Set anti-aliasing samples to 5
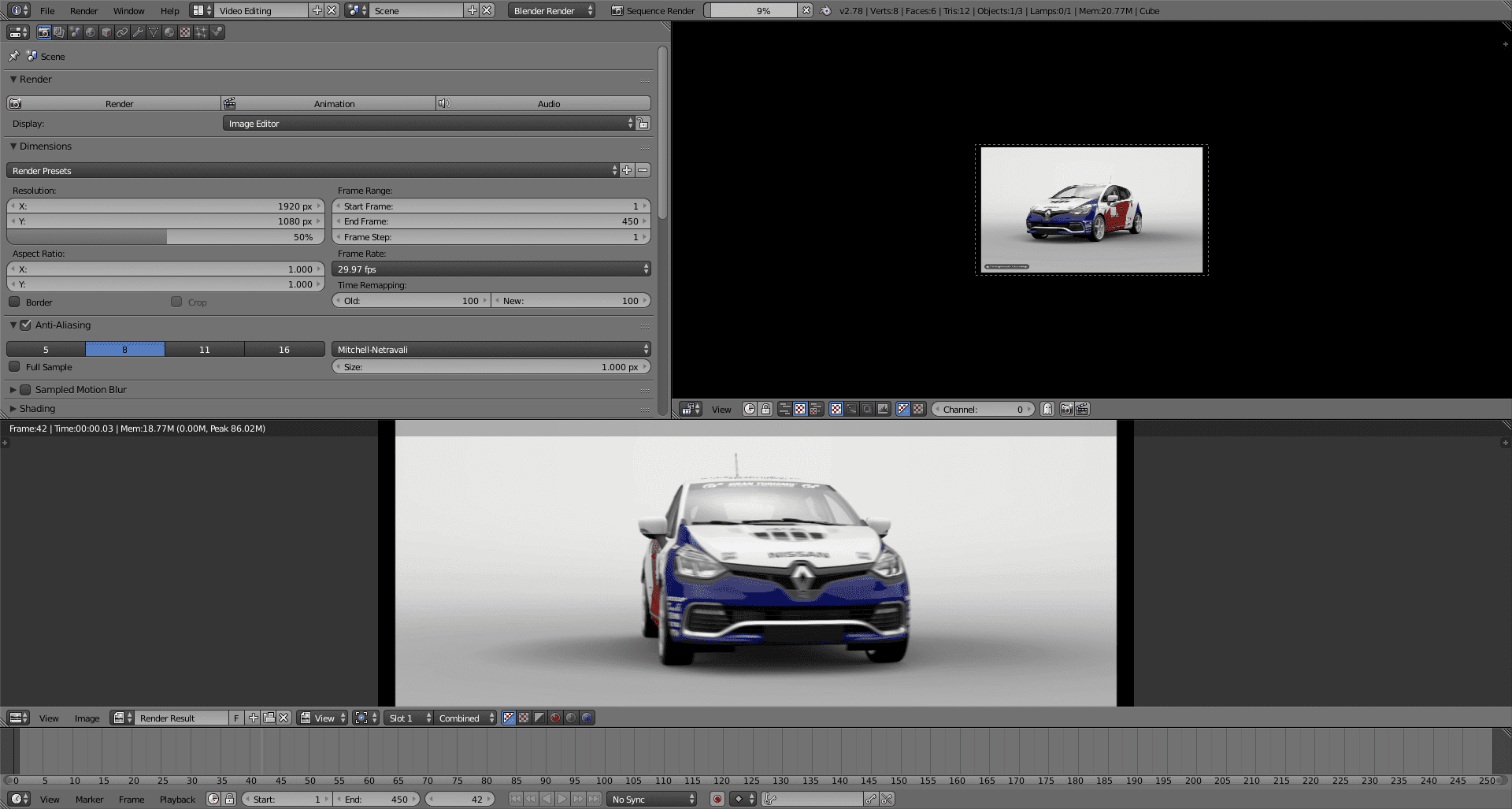The image size is (1512, 809). (46, 349)
